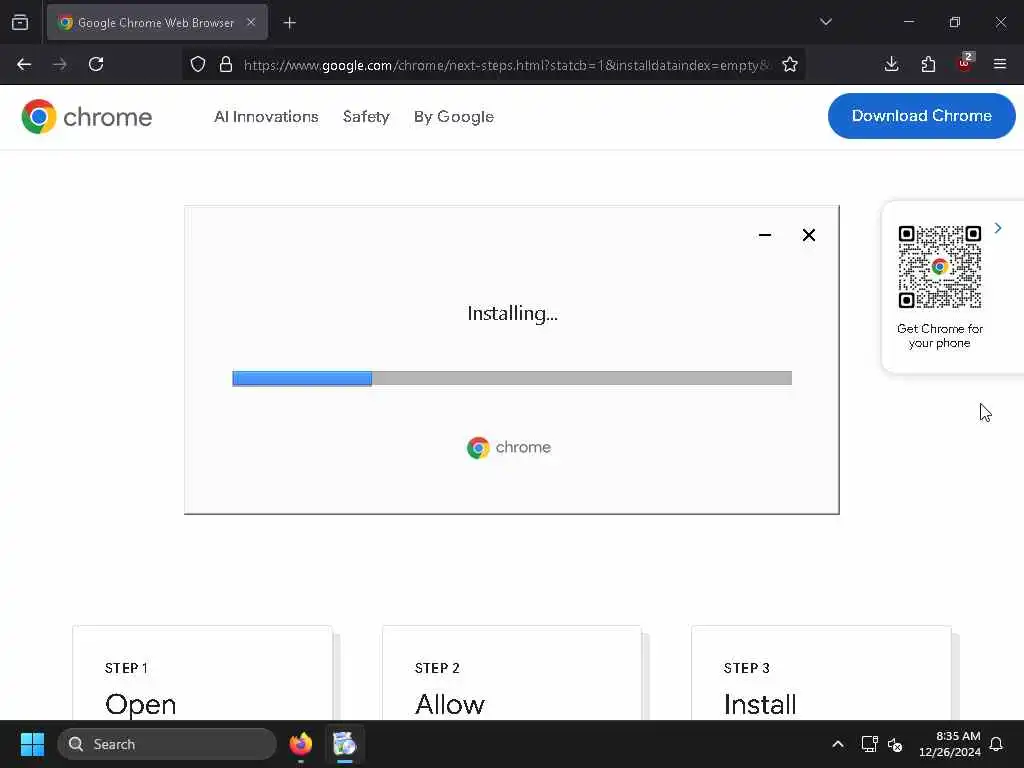Click the Chrome logo in the installer dialog
The width and height of the screenshot is (1024, 768).
click(x=509, y=447)
